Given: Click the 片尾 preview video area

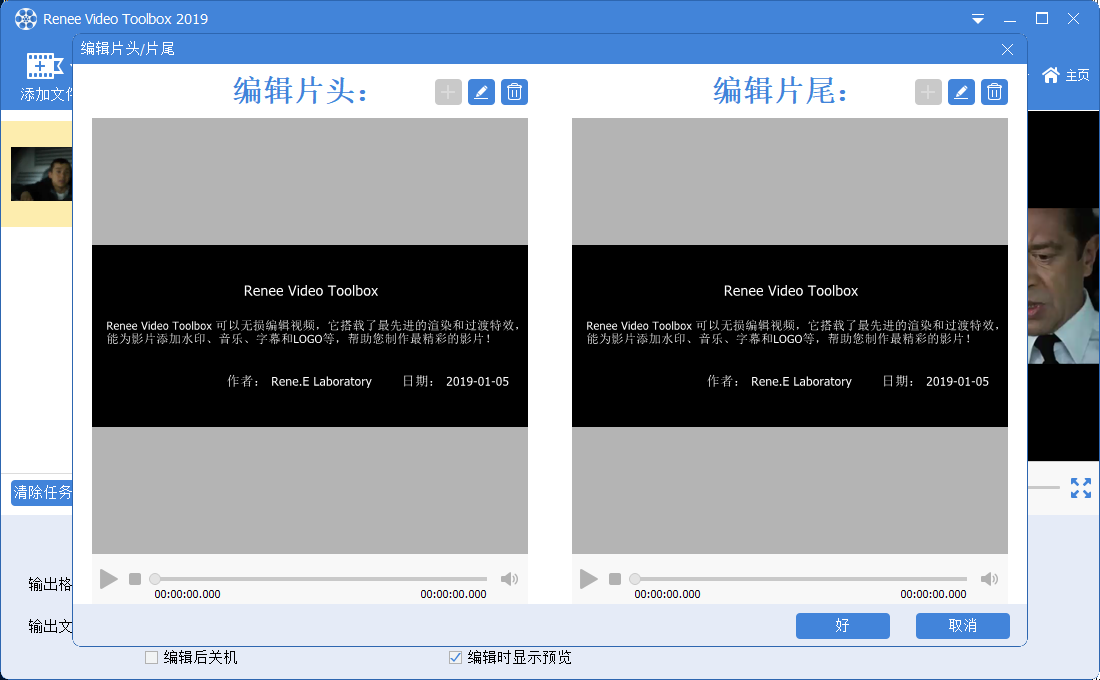Looking at the screenshot, I should pos(790,336).
